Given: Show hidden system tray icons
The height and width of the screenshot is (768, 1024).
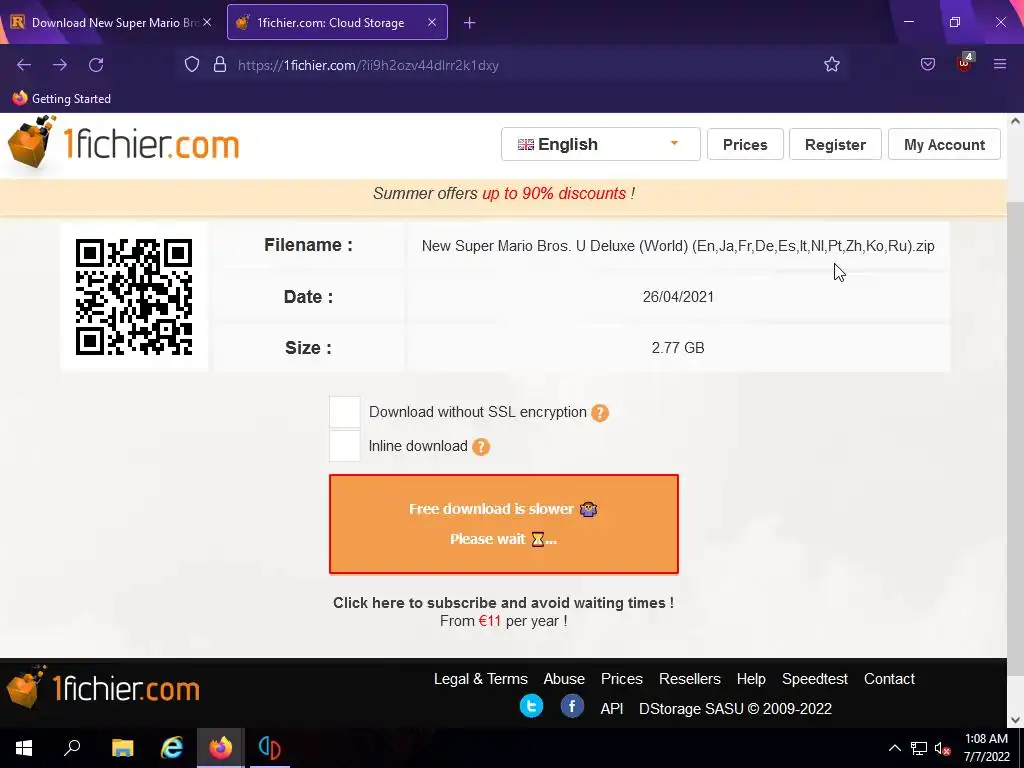Looking at the screenshot, I should (895, 748).
